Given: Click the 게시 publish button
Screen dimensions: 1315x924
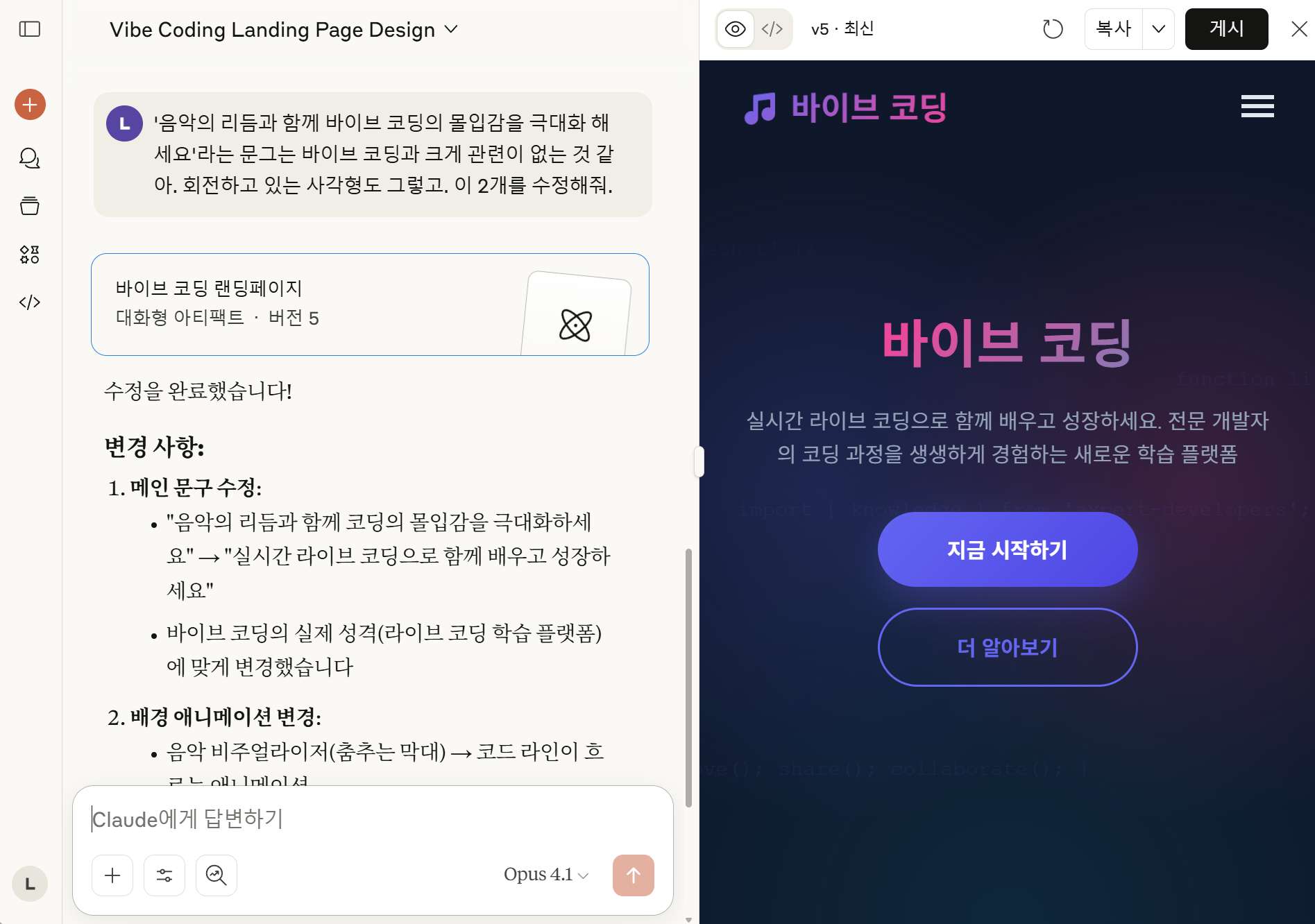Looking at the screenshot, I should [1226, 29].
